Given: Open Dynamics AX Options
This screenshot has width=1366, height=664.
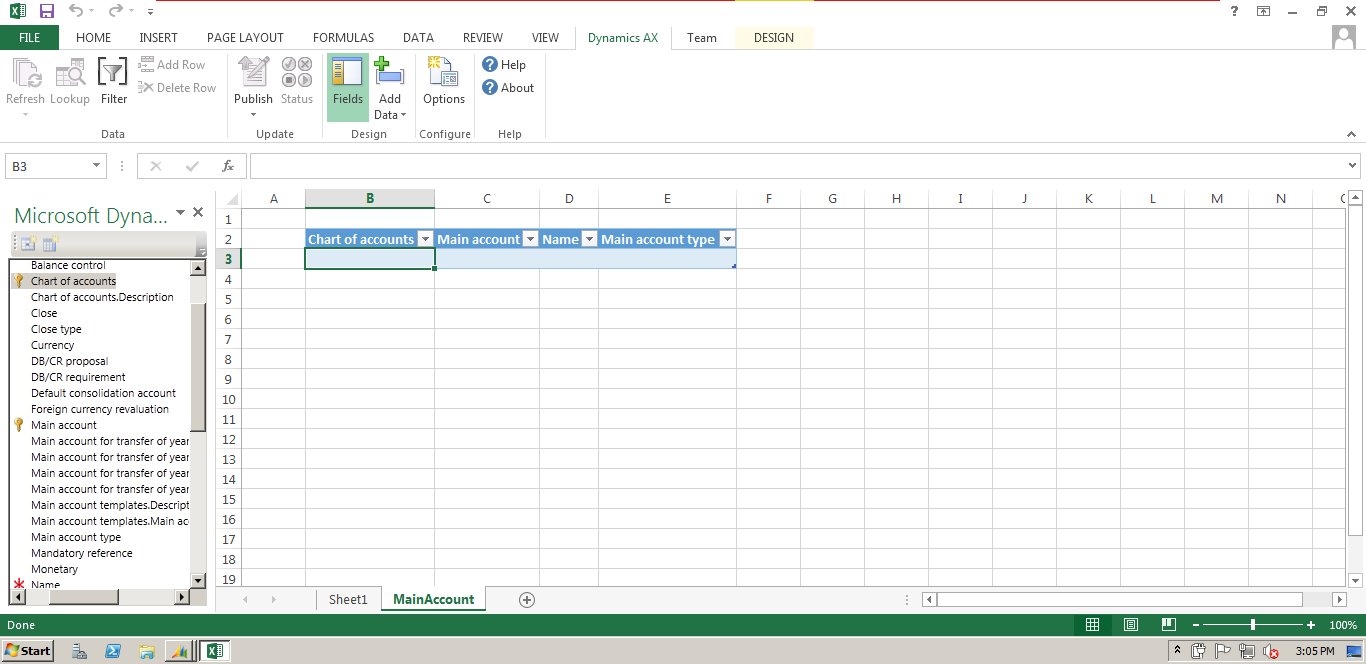Looking at the screenshot, I should (x=444, y=82).
